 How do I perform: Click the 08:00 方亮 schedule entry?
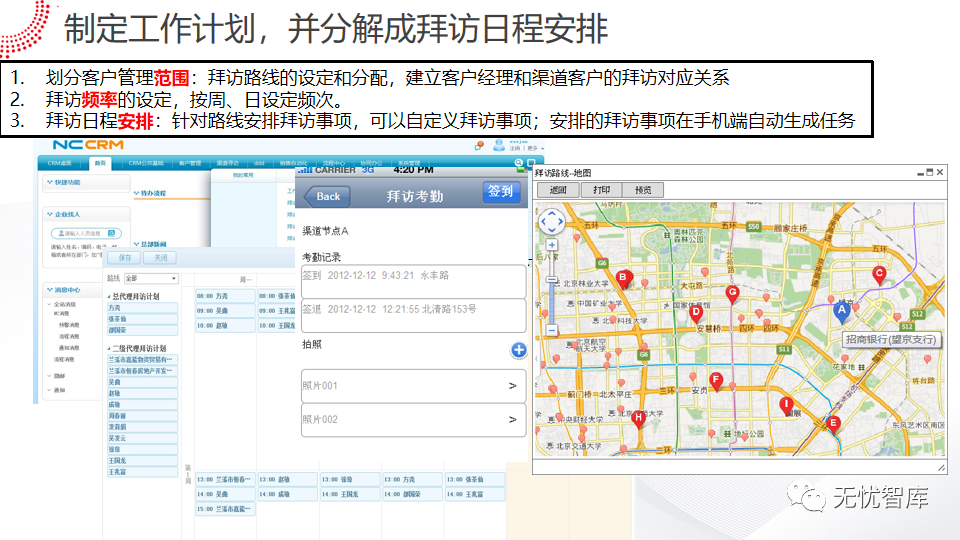225,296
